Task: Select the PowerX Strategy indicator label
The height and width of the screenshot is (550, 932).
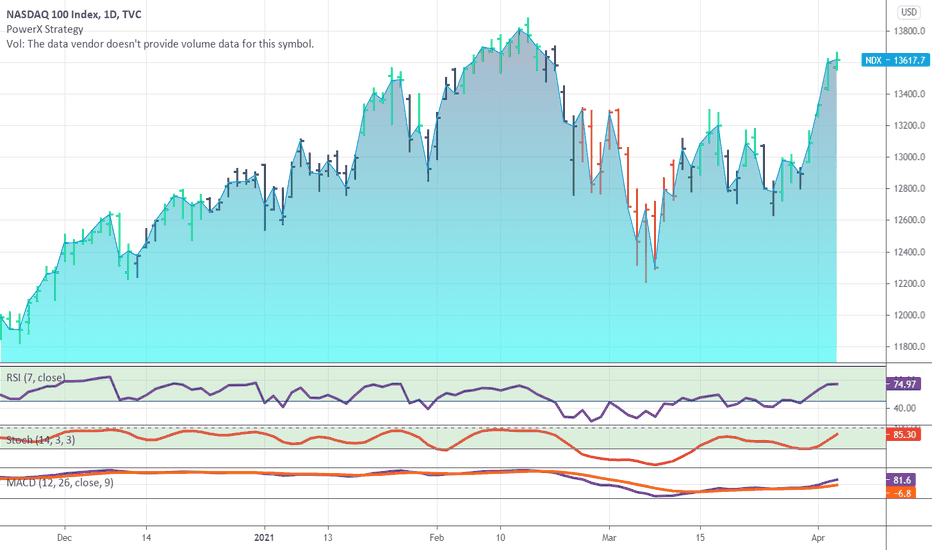Action: pyautogui.click(x=45, y=29)
